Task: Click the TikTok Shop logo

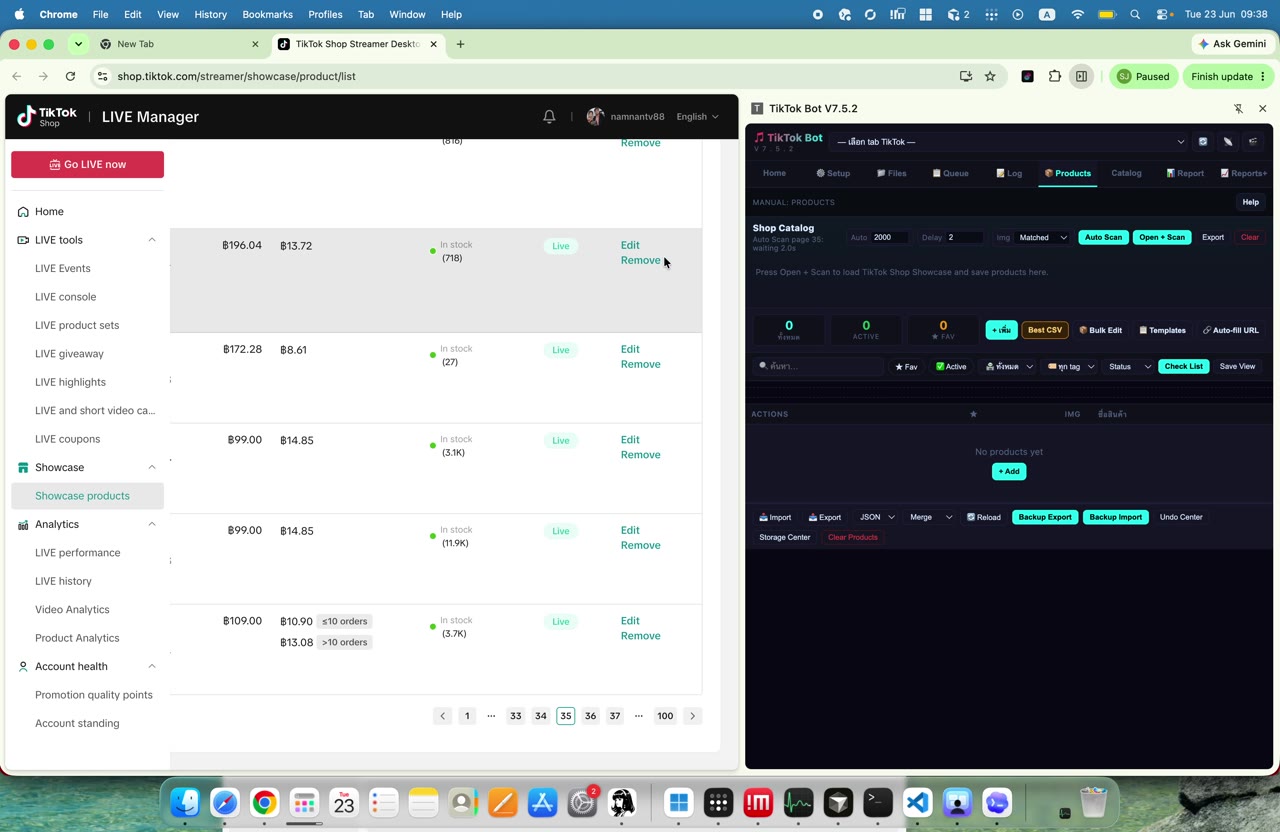Action: [x=47, y=117]
